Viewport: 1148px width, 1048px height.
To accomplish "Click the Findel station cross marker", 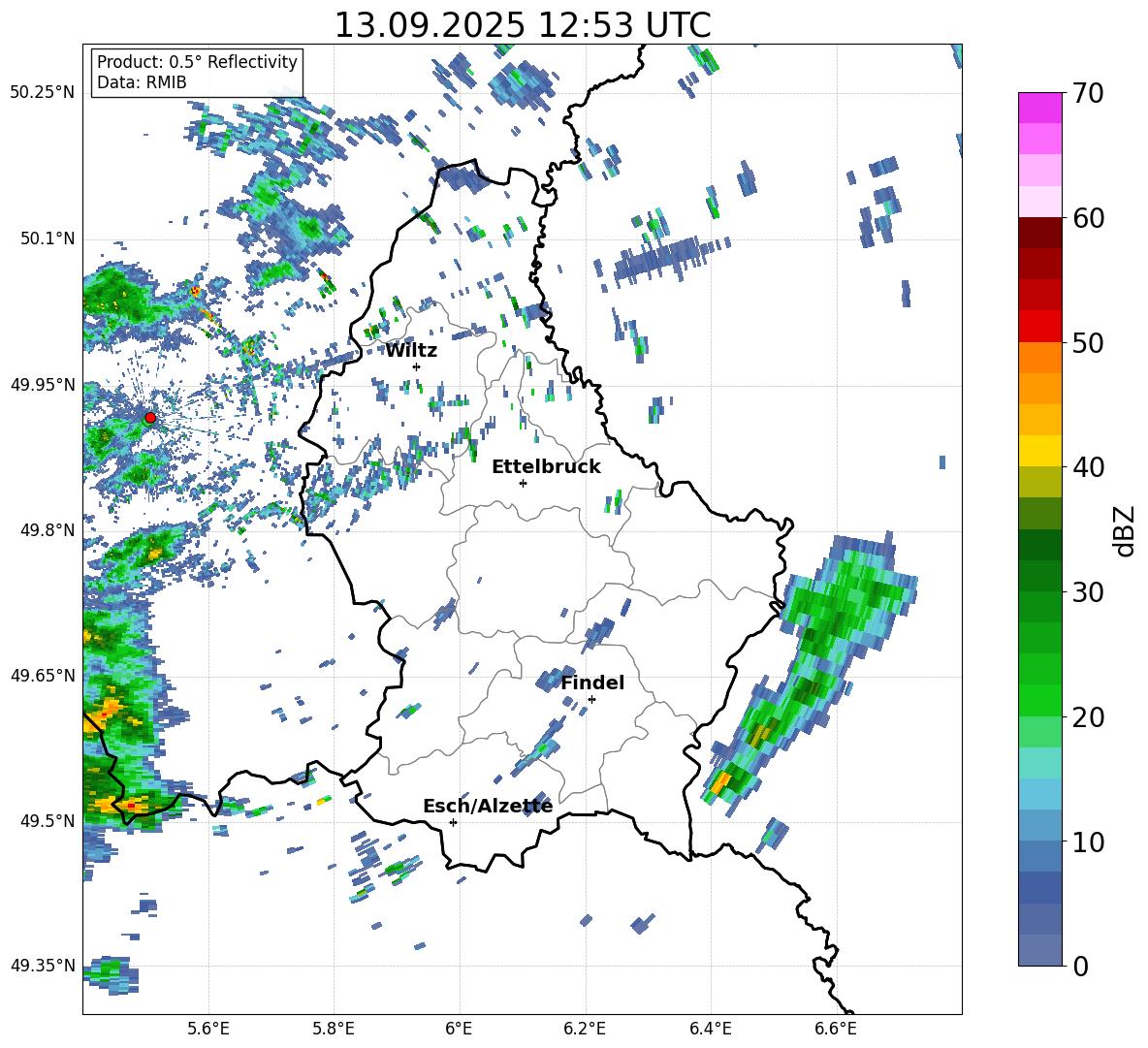I will click(591, 700).
